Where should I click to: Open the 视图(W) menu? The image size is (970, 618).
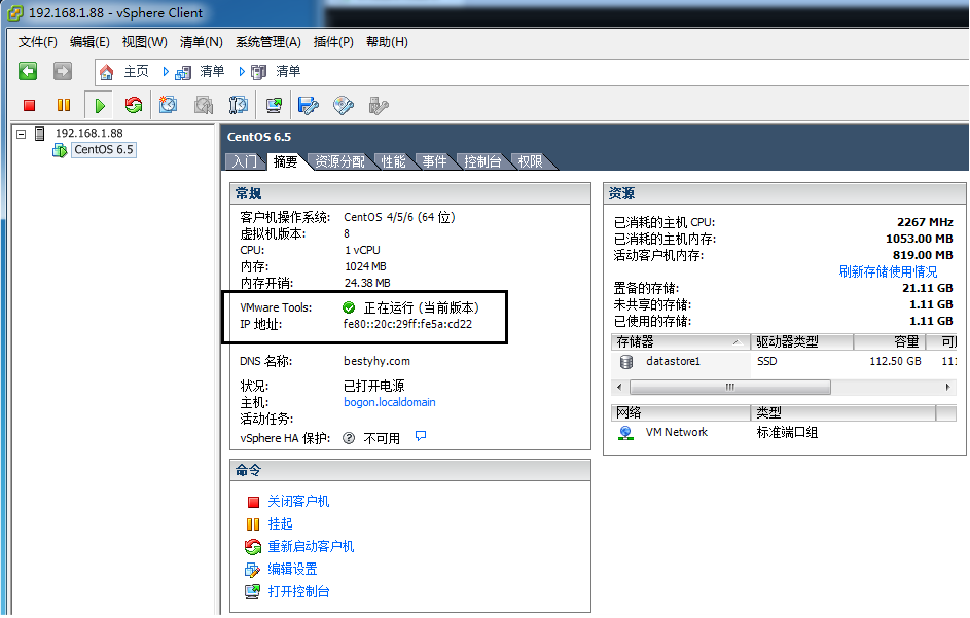pyautogui.click(x=144, y=41)
